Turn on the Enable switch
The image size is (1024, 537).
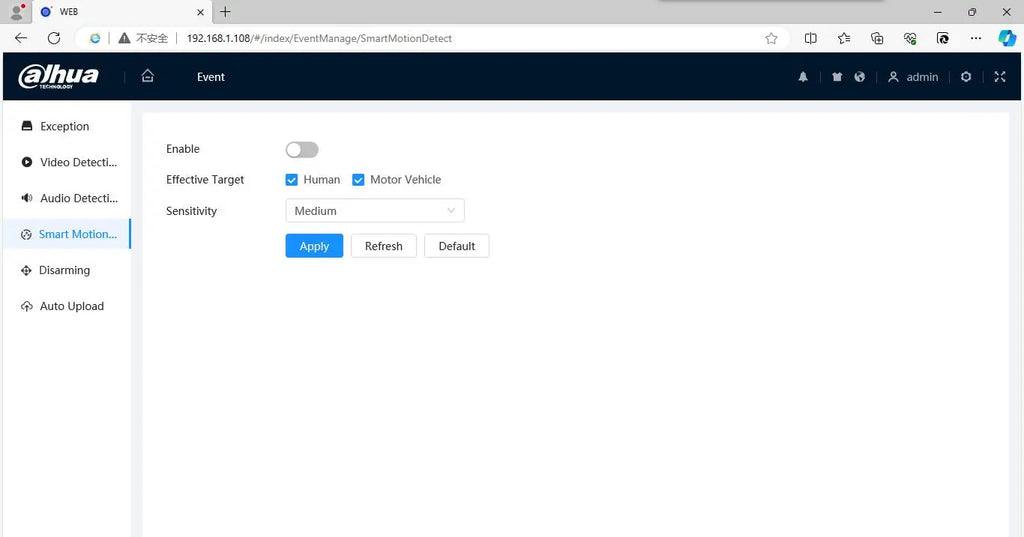coord(302,150)
